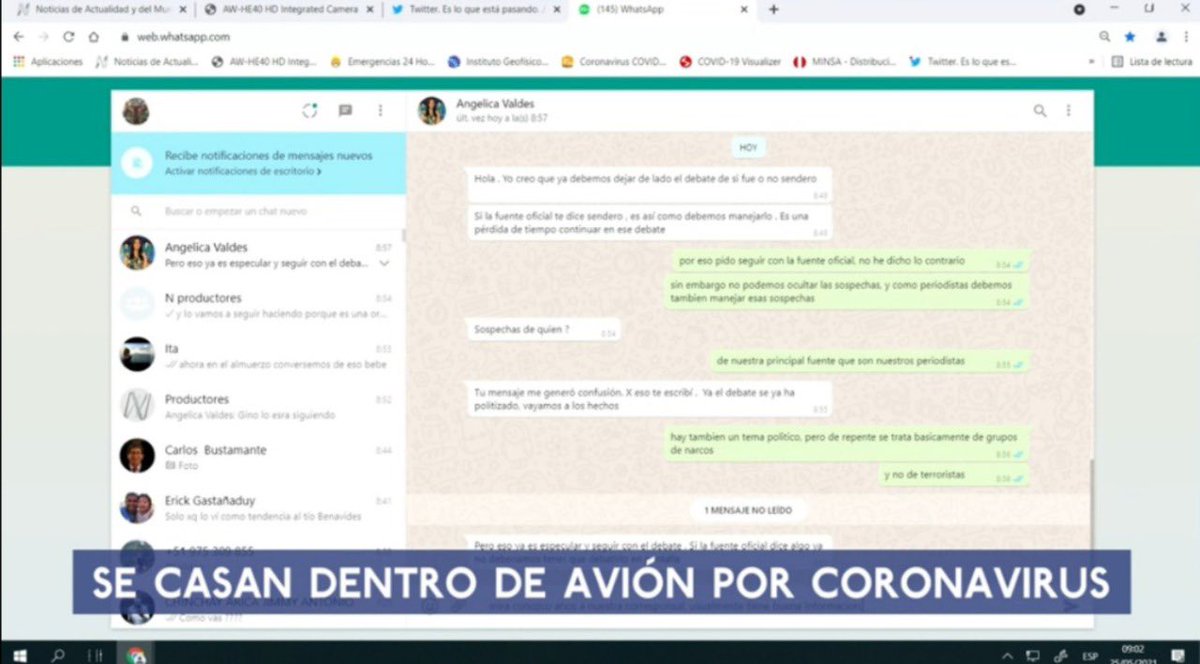Image resolution: width=1200 pixels, height=664 pixels.
Task: Click the 'Sospechas de quien ?' message
Action: click(544, 329)
